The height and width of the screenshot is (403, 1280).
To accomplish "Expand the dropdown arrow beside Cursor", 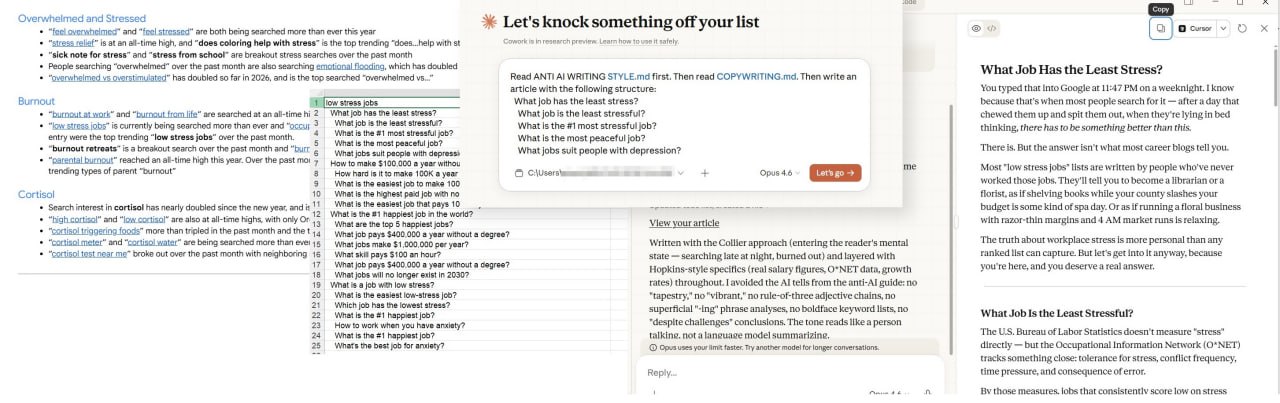I will pos(1222,29).
